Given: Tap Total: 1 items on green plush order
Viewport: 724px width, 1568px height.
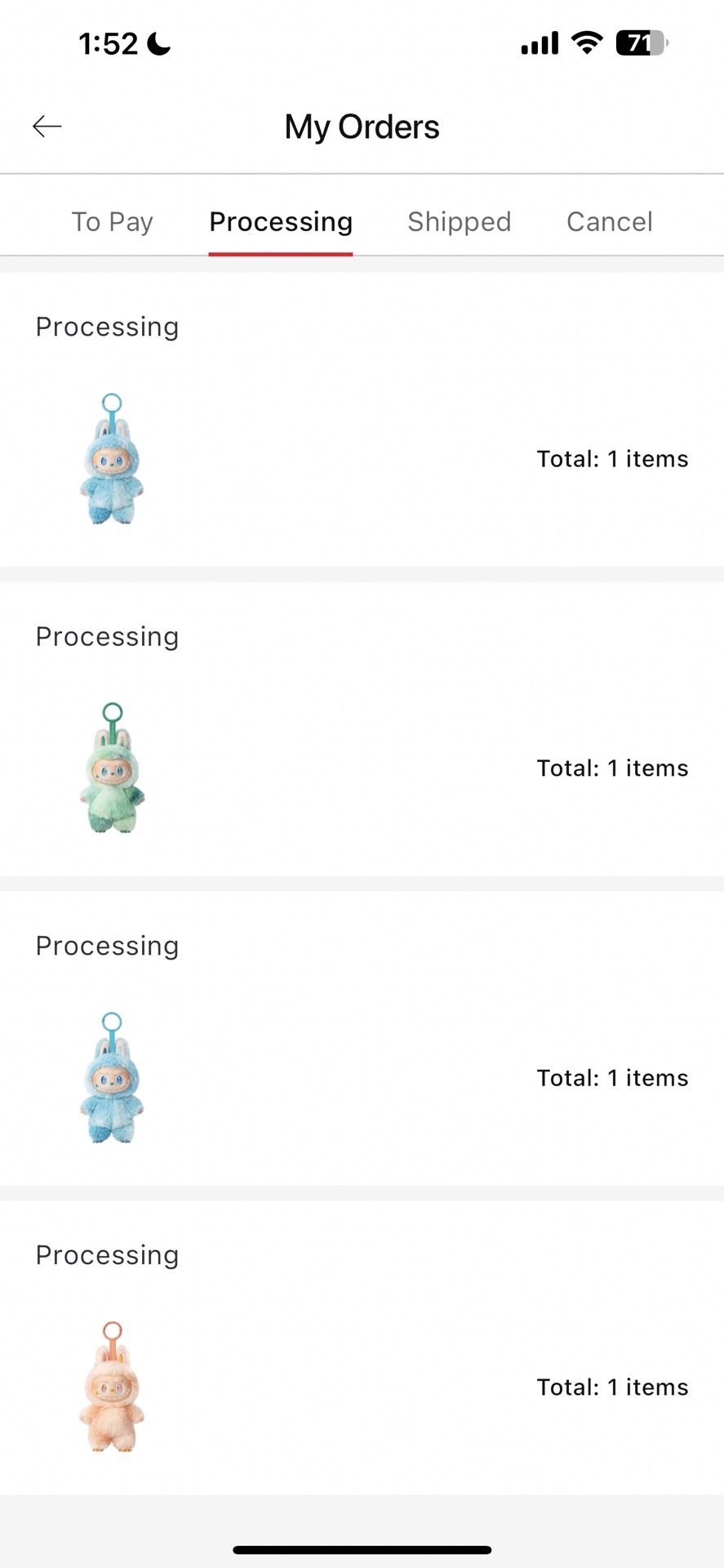Looking at the screenshot, I should 612,768.
